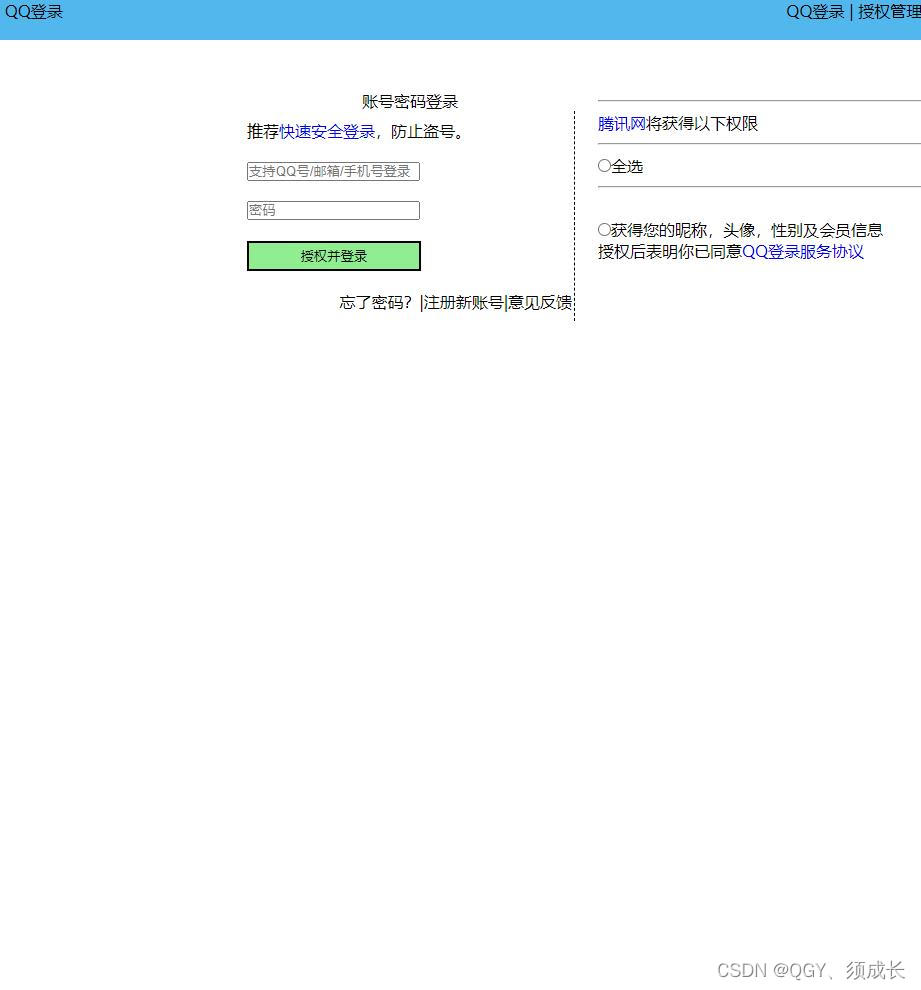Click the 账号密码登录 heading
Image resolution: width=921 pixels, height=990 pixels.
[410, 102]
